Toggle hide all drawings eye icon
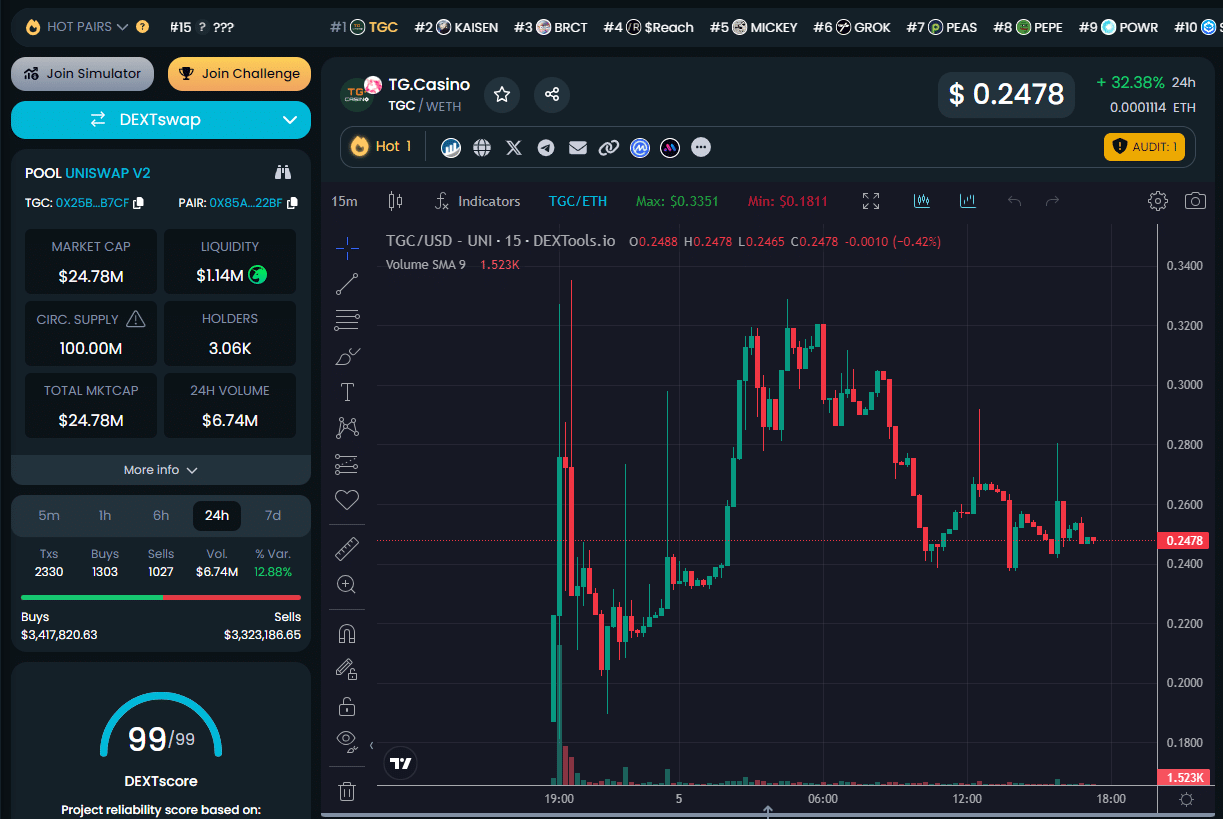Image resolution: width=1223 pixels, height=819 pixels. [x=347, y=741]
